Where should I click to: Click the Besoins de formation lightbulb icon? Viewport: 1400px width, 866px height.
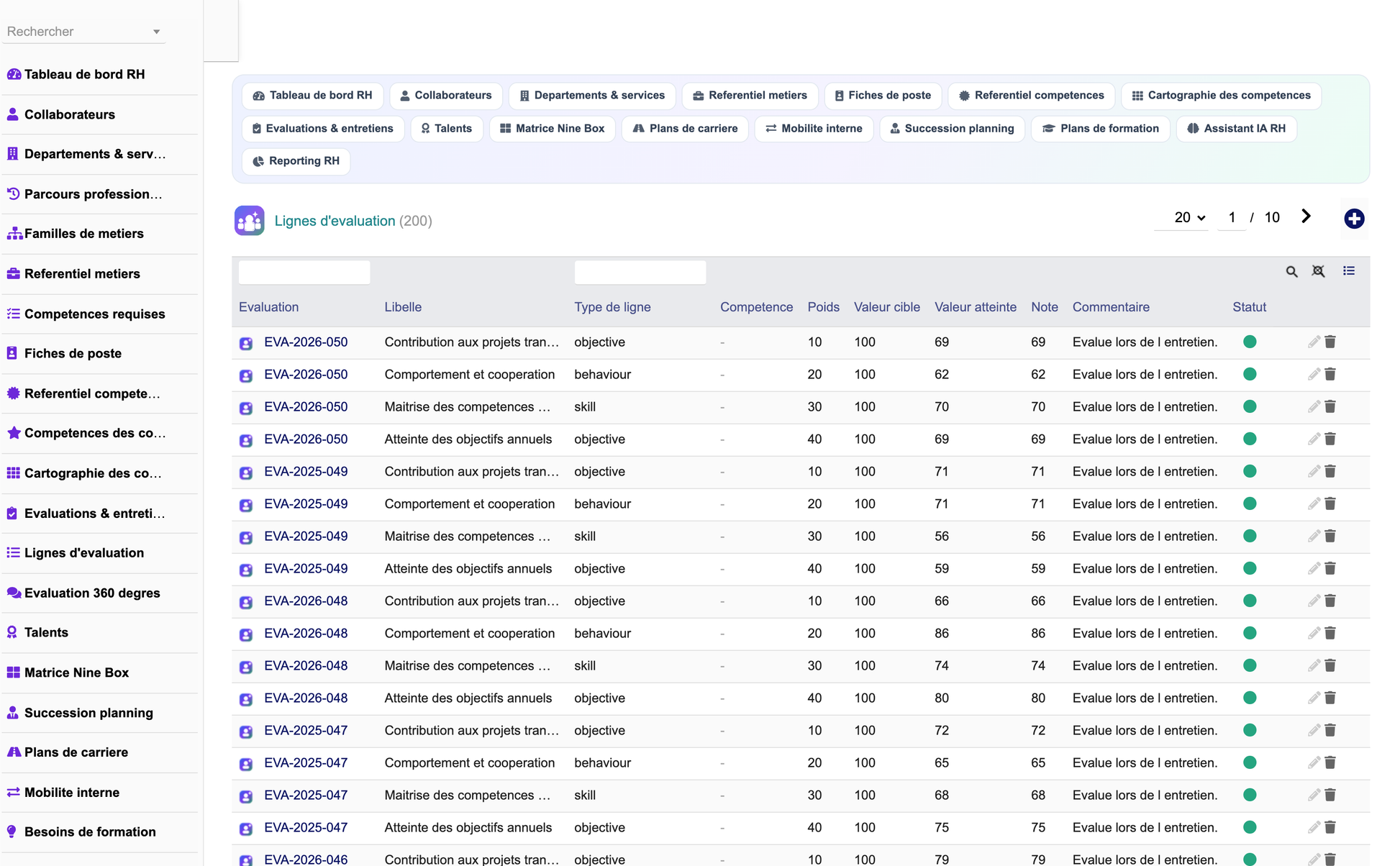(x=12, y=831)
